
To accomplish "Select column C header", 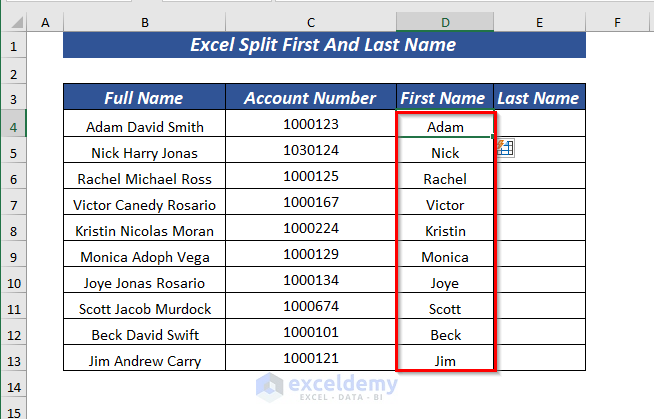I will click(x=311, y=22).
